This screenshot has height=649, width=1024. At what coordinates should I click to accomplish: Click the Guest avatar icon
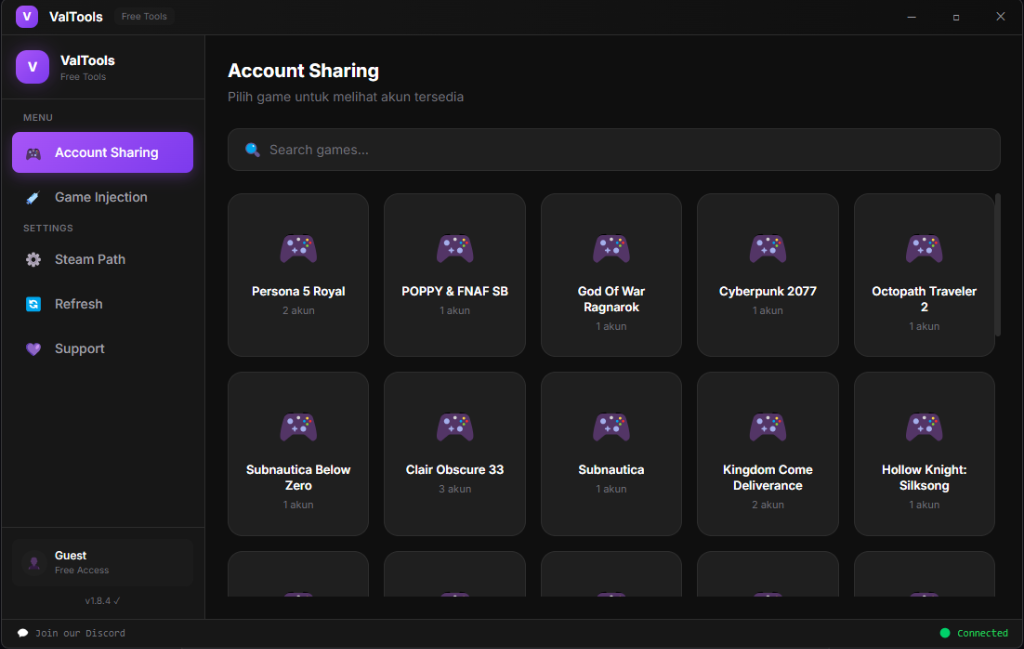(x=33, y=563)
